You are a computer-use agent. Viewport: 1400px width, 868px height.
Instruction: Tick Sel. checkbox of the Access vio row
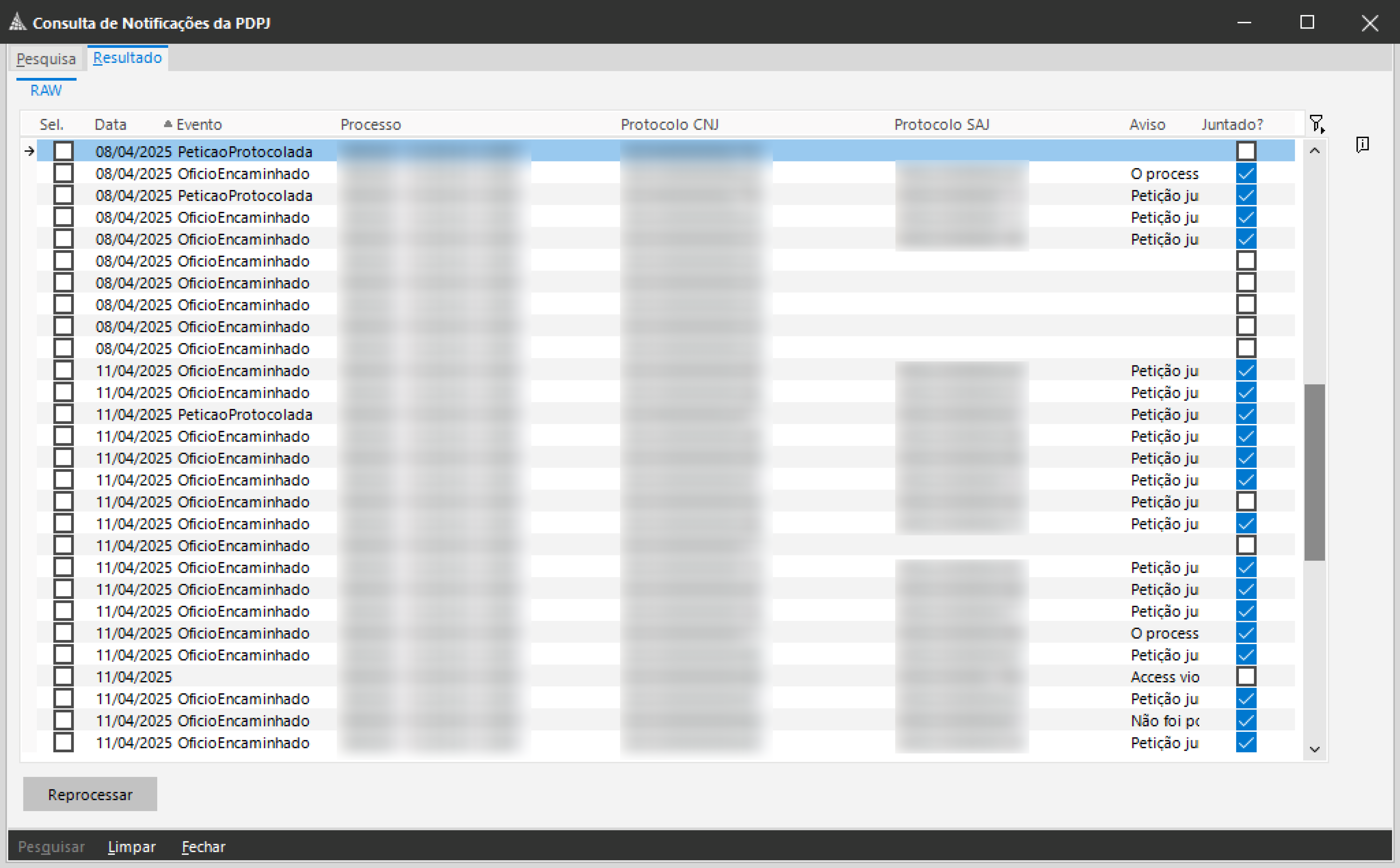[x=64, y=676]
